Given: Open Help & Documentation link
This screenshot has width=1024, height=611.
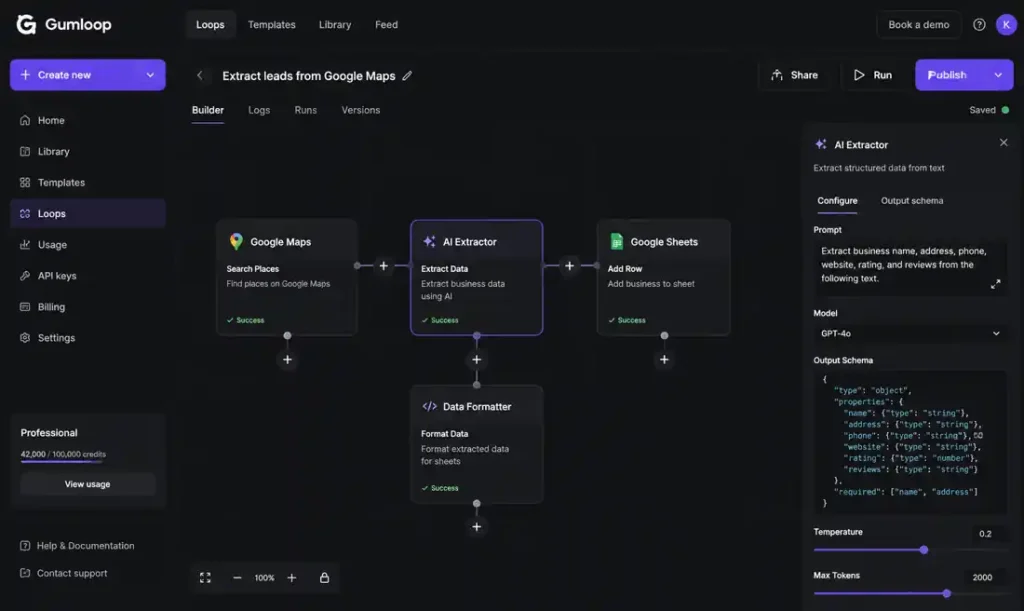Looking at the screenshot, I should tap(77, 546).
